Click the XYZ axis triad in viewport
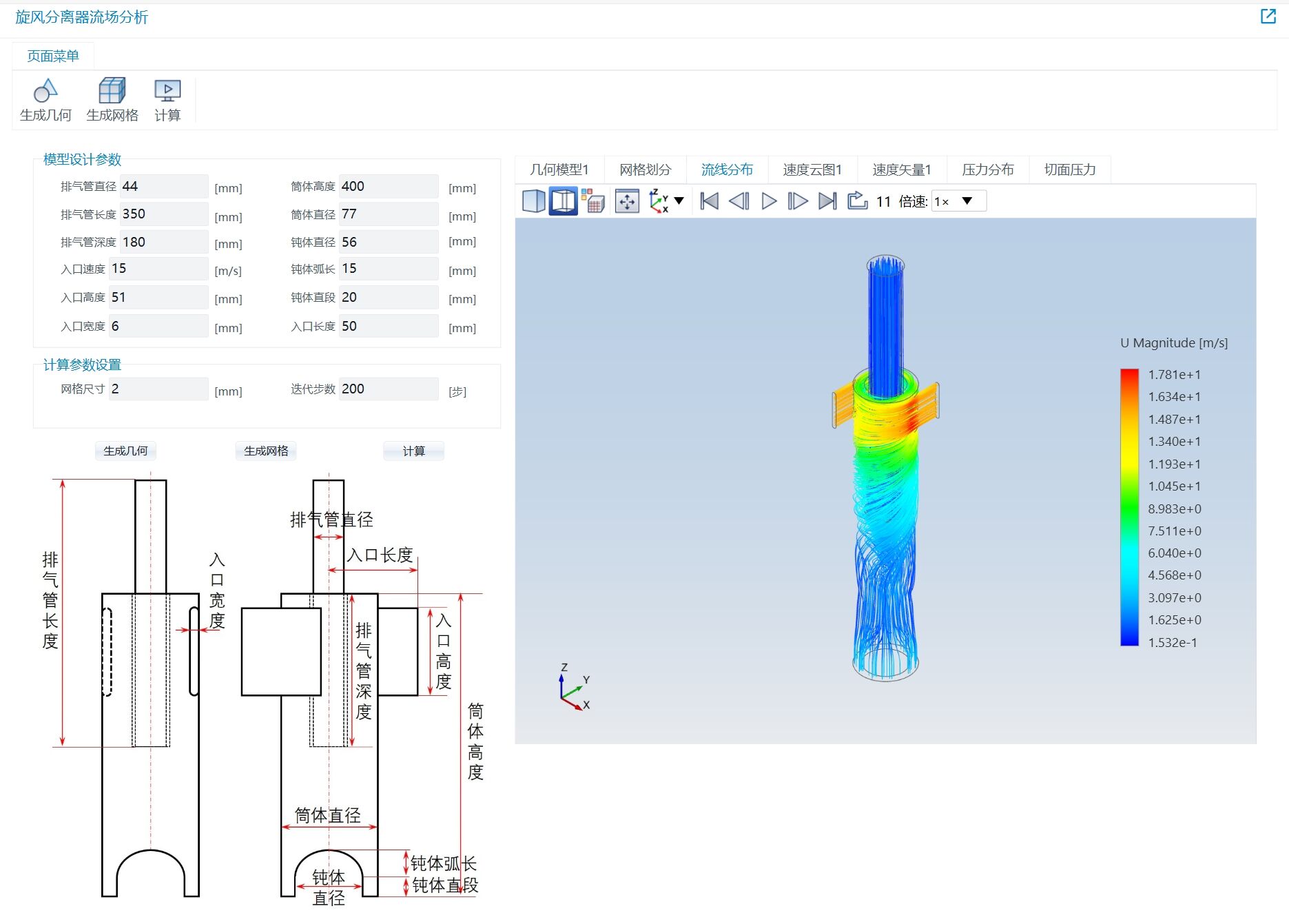The height and width of the screenshot is (924, 1289). coord(574,687)
